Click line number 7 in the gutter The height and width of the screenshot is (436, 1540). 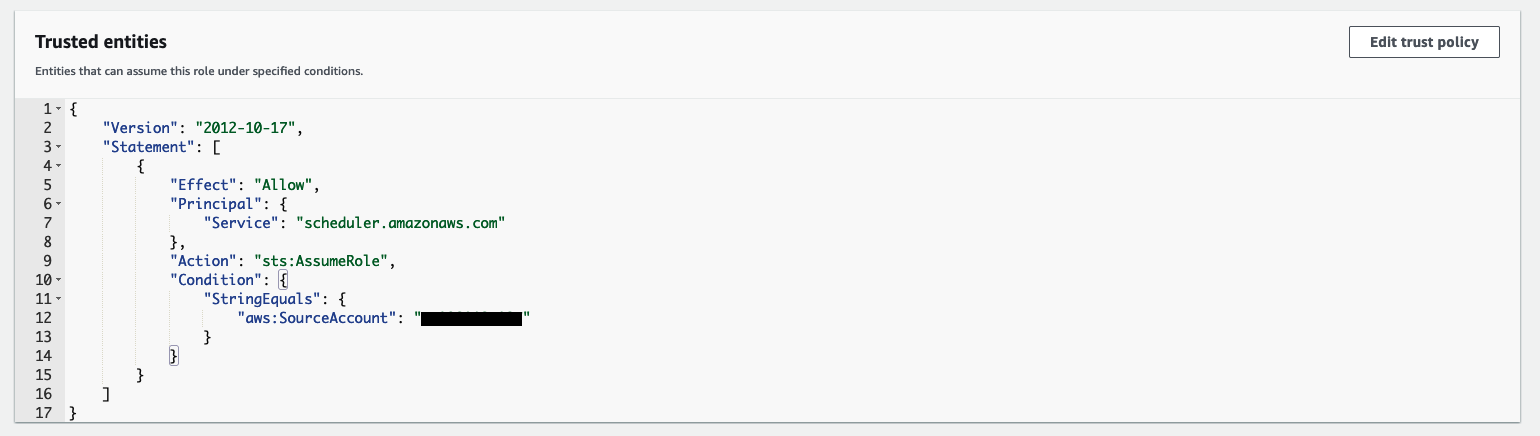(x=47, y=223)
